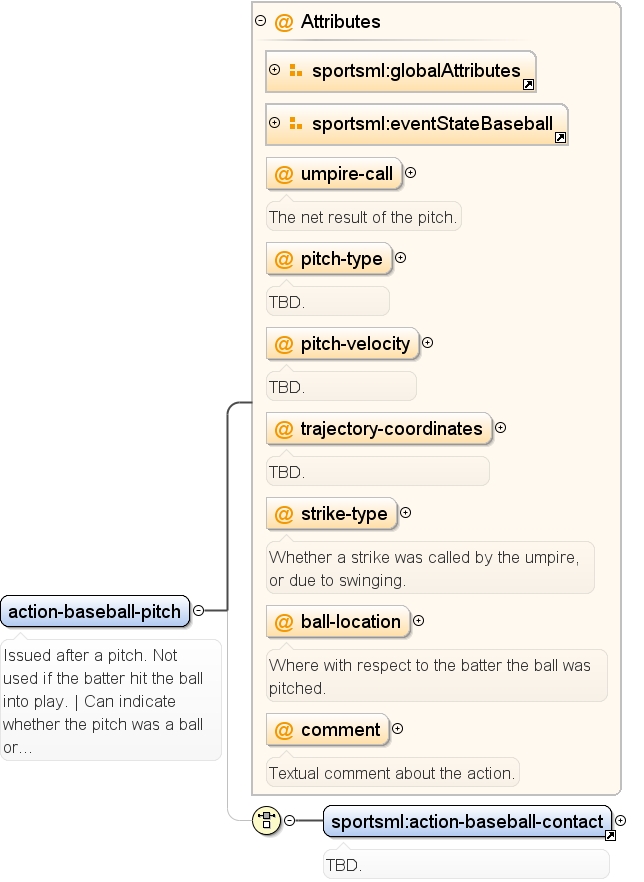Expand trajectory-coordinates plus icon
The height and width of the screenshot is (882, 644).
[501, 428]
